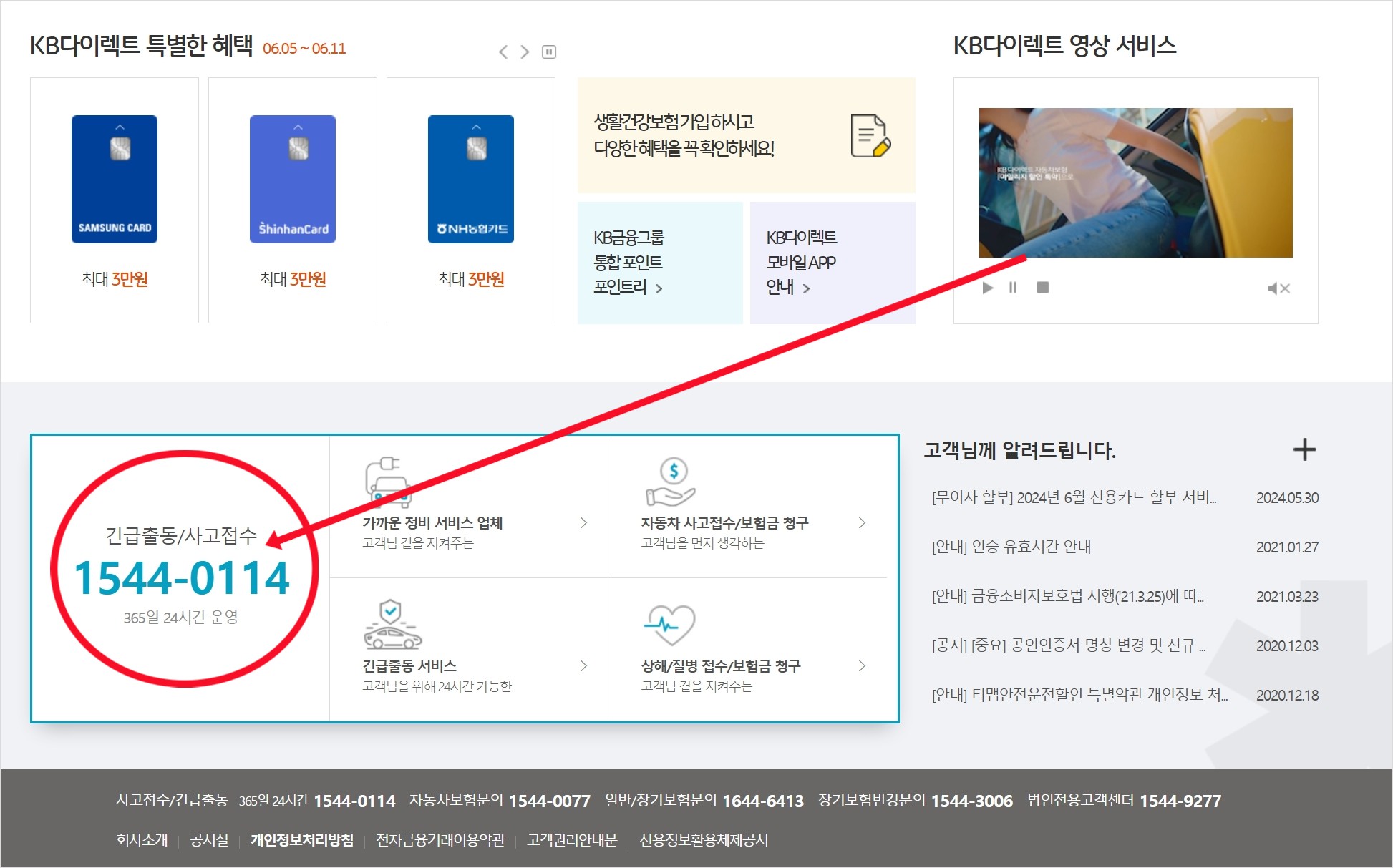Go to previous benefit slide

tap(503, 52)
